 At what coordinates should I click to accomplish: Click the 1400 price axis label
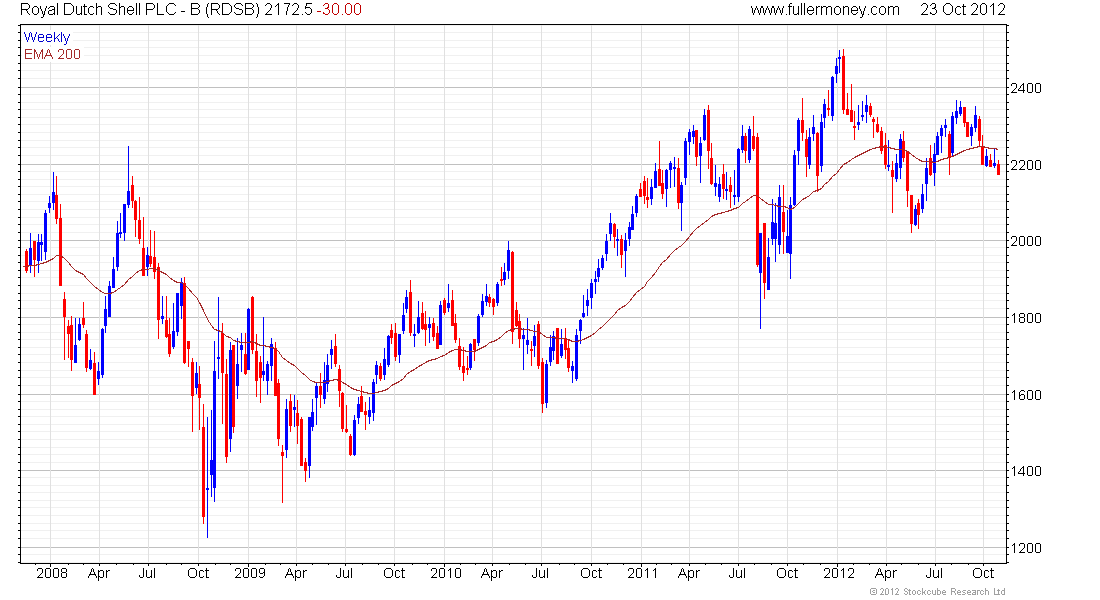[1026, 472]
